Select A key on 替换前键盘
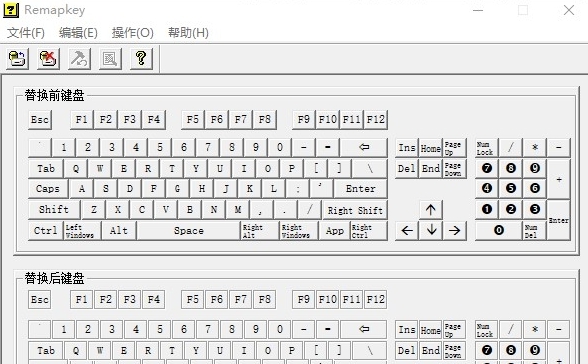The image size is (588, 364). point(82,189)
